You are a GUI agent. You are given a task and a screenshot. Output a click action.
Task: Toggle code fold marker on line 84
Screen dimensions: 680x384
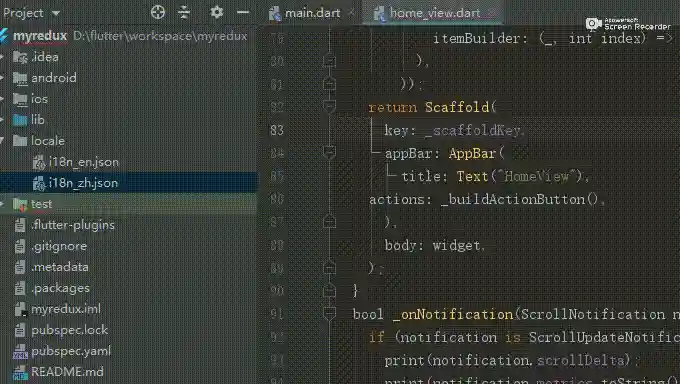coord(329,152)
